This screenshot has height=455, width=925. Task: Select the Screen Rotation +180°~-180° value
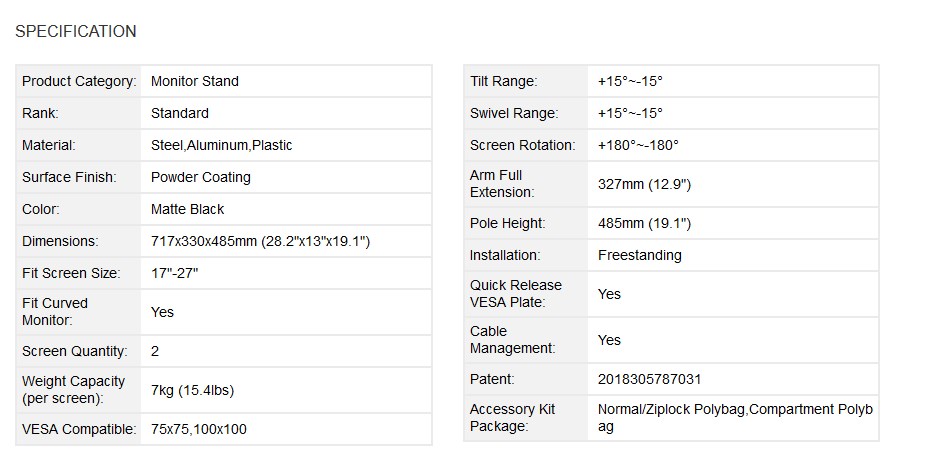(638, 145)
